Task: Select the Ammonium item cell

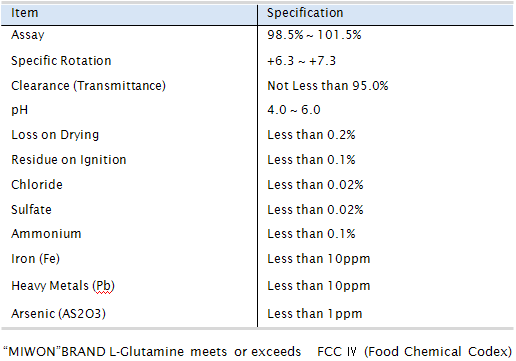Action: (x=46, y=234)
